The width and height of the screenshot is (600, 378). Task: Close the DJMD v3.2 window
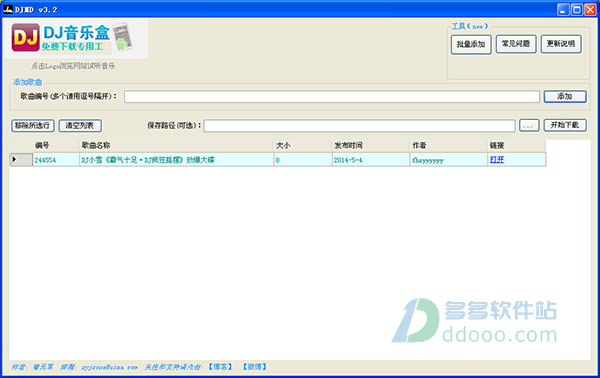590,10
